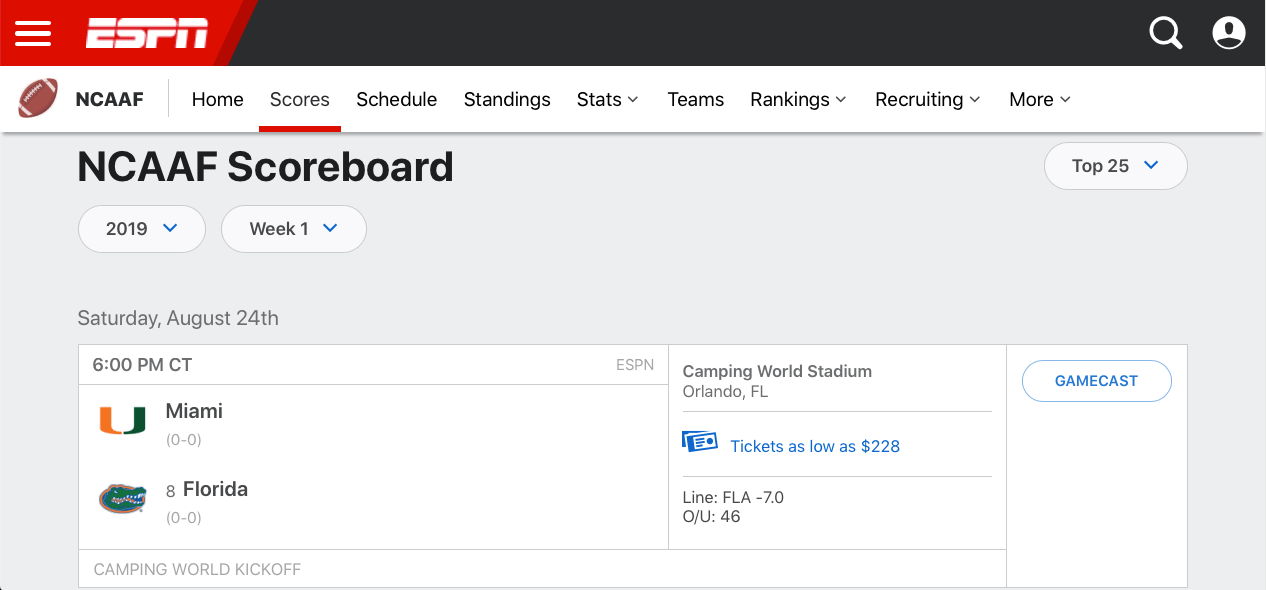
Task: Click the Miami Hurricanes team logo
Action: coord(122,421)
